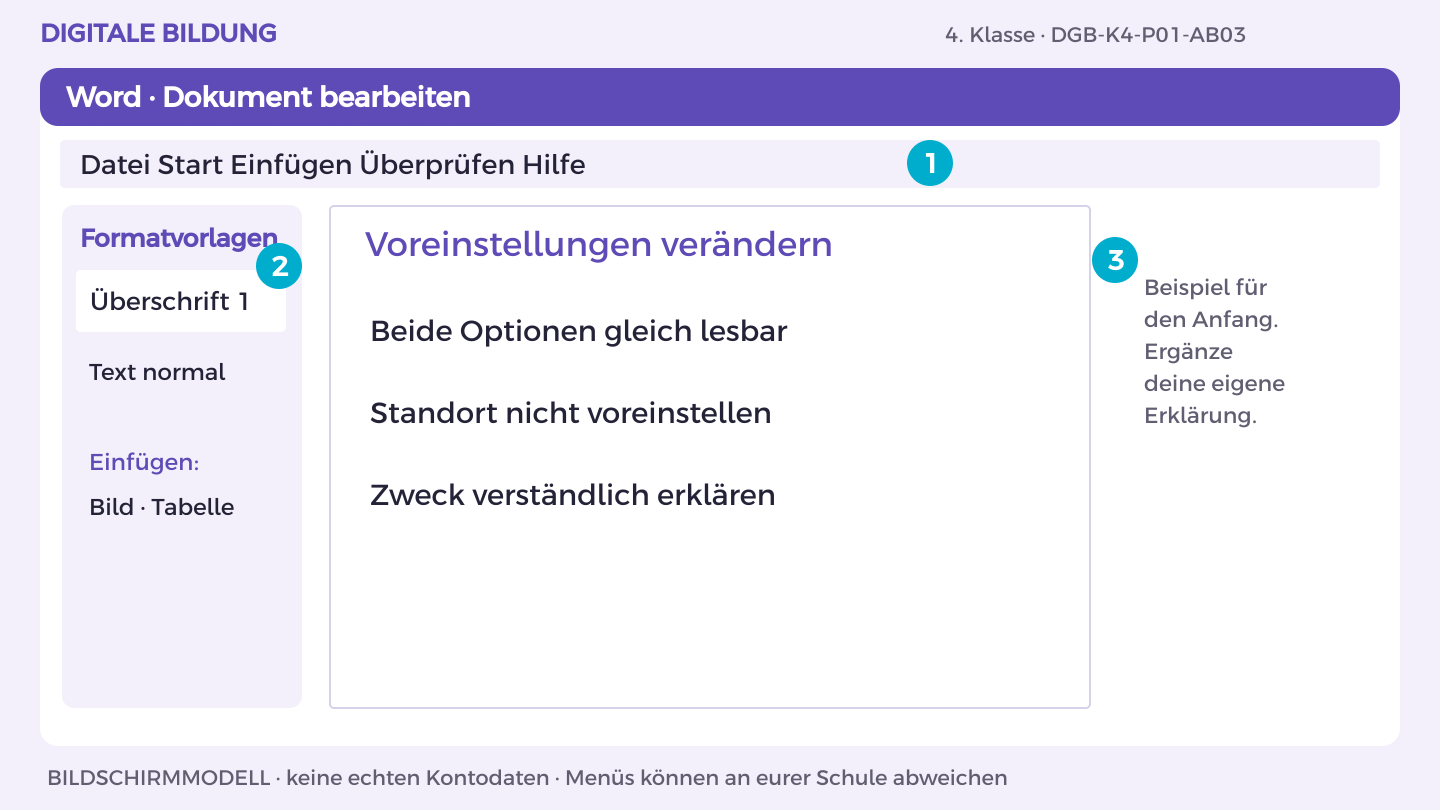Select the Formatvorlagen panel heading
The height and width of the screenshot is (810, 1440).
179,238
